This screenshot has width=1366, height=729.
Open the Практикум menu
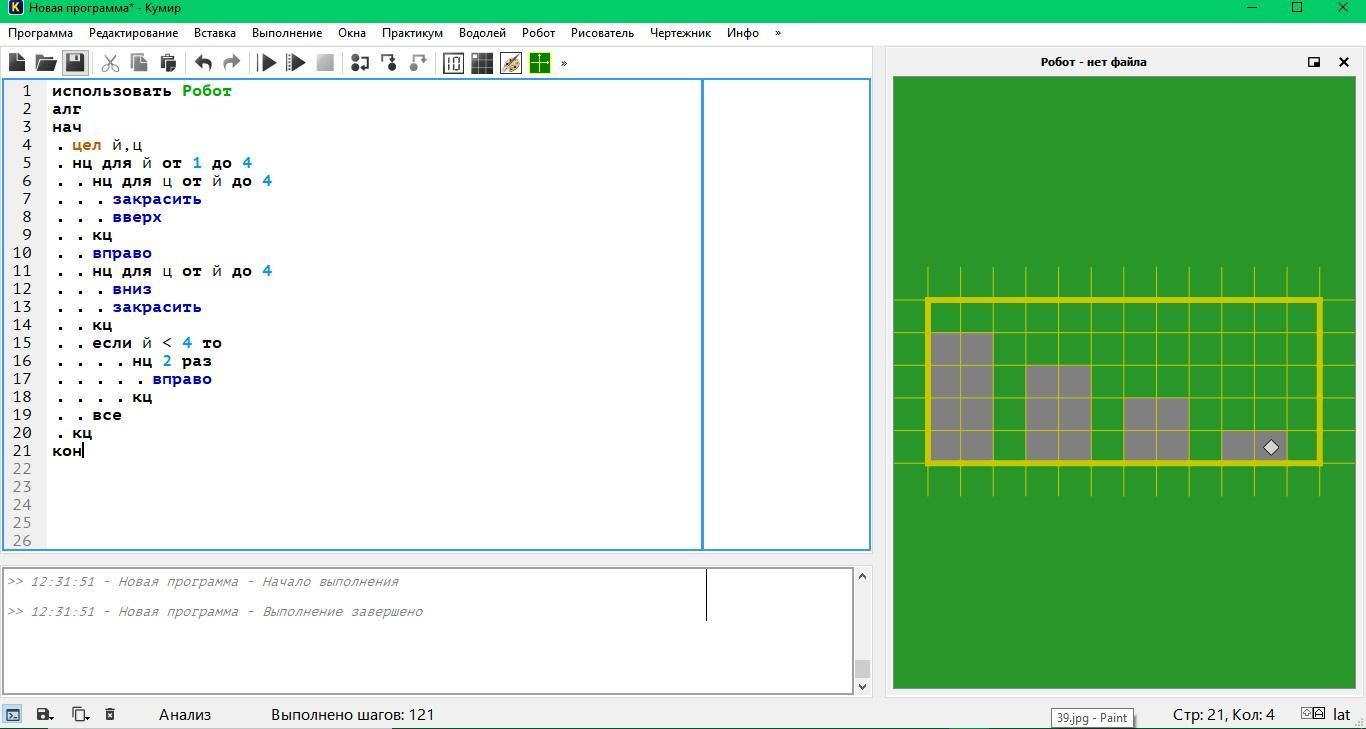coord(412,33)
